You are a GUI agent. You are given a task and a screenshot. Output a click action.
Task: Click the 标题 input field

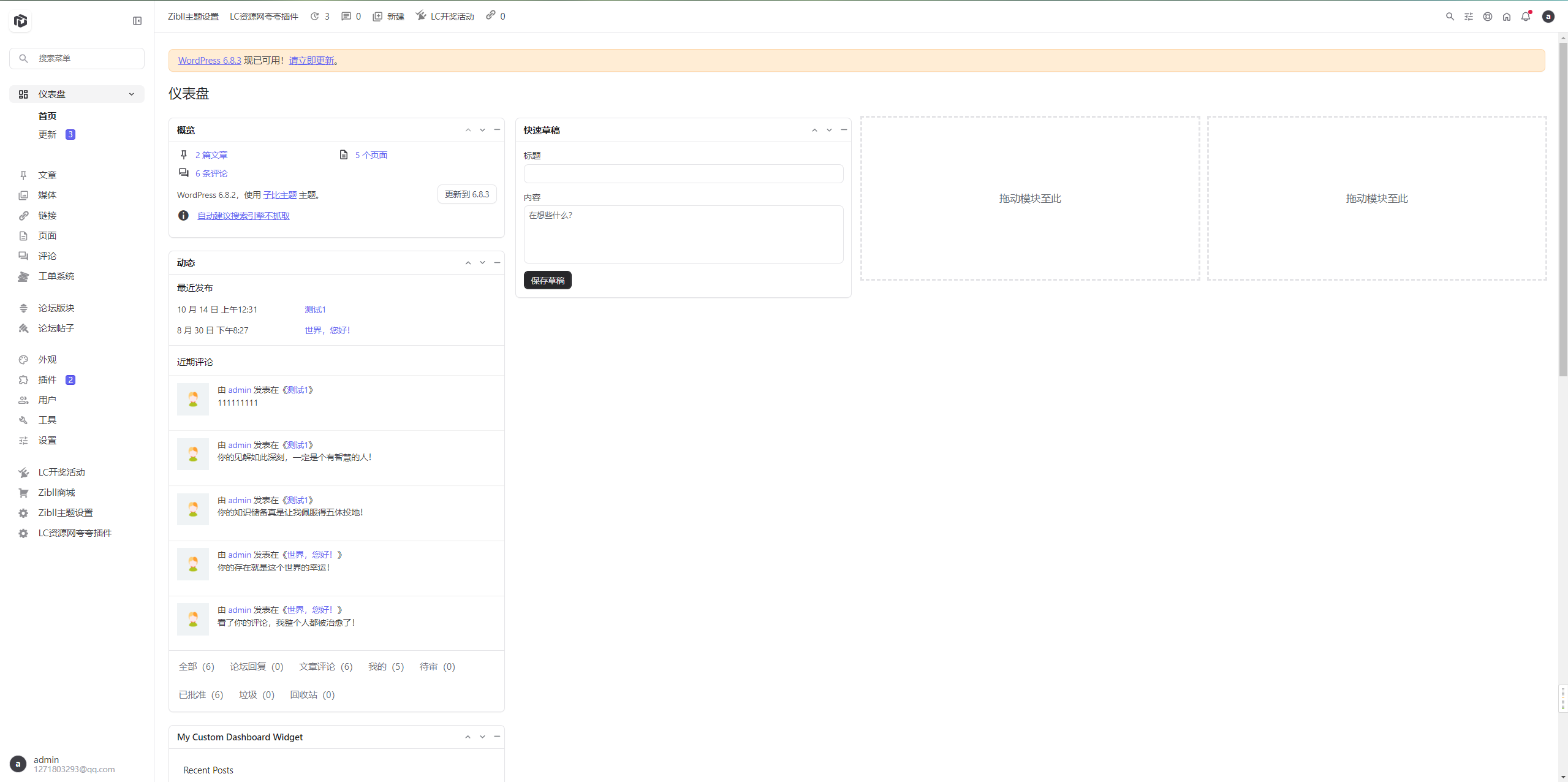click(683, 173)
